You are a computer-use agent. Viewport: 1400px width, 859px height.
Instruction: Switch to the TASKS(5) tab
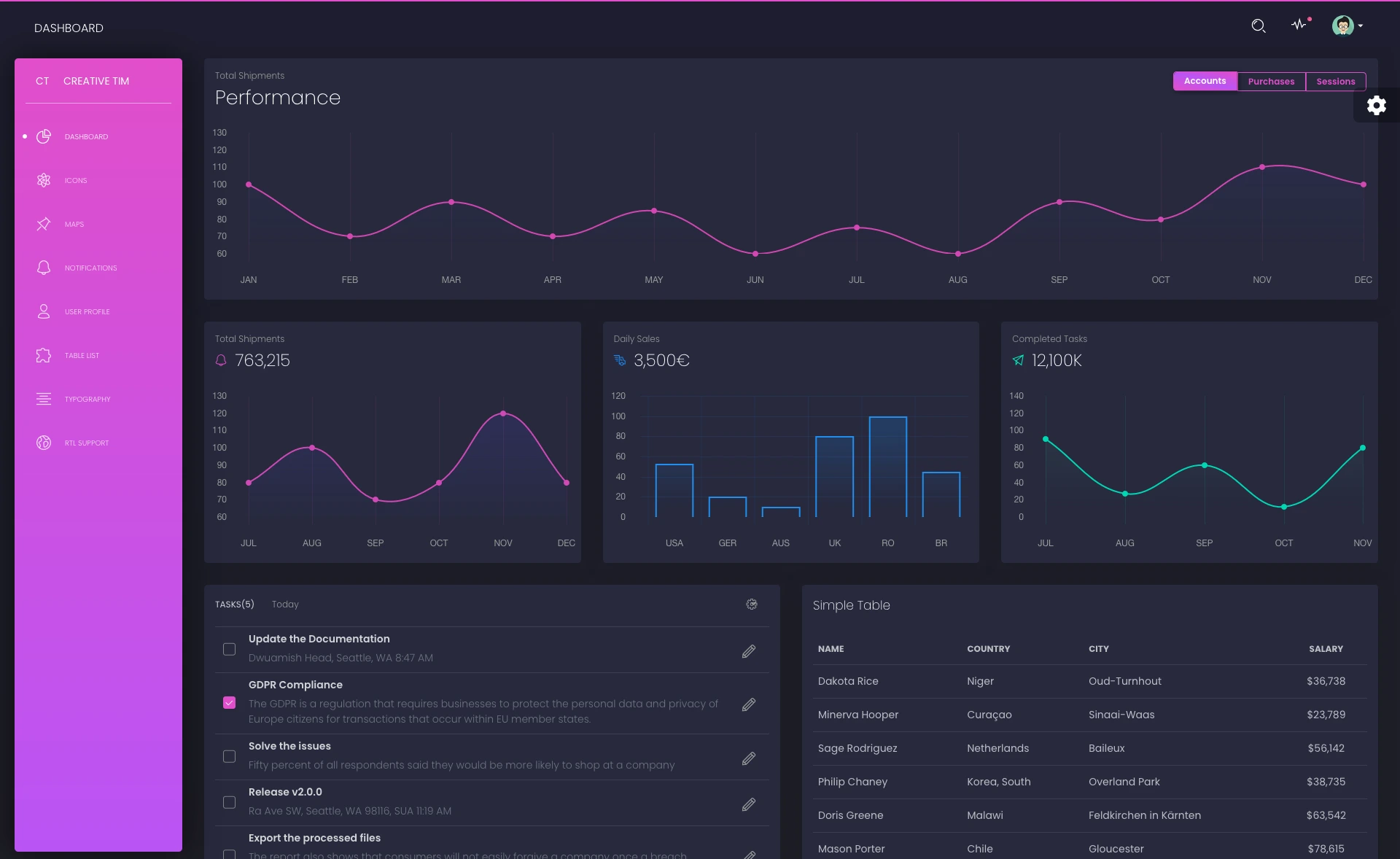(233, 604)
